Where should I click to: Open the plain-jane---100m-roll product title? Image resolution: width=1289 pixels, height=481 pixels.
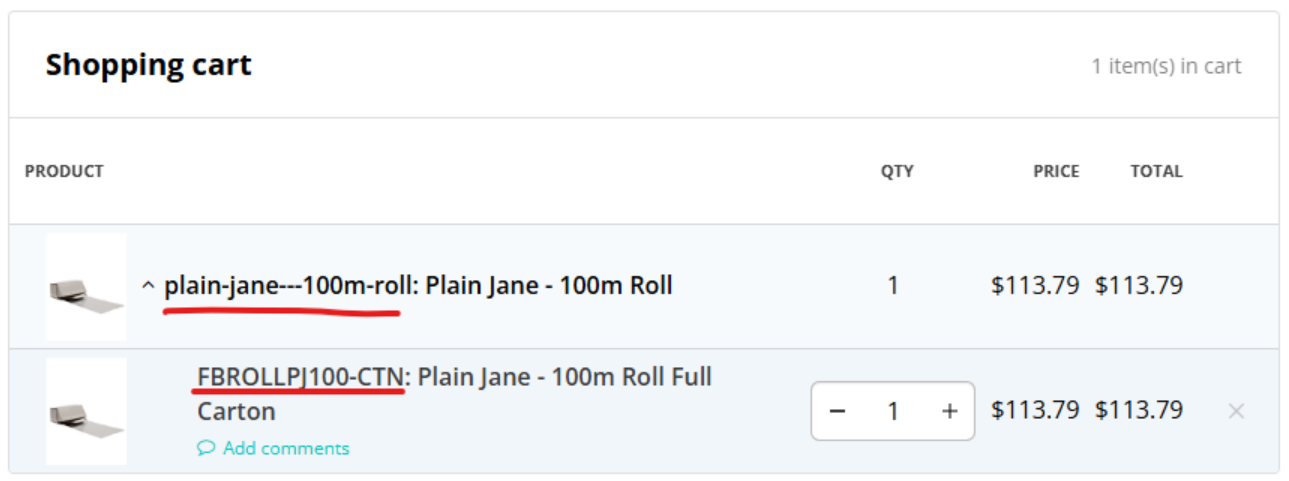tap(418, 286)
